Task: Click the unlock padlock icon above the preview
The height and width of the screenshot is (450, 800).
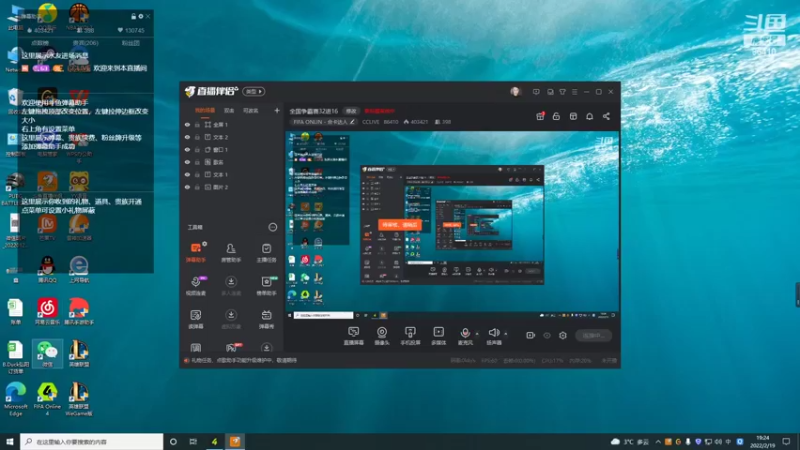Action: click(556, 116)
